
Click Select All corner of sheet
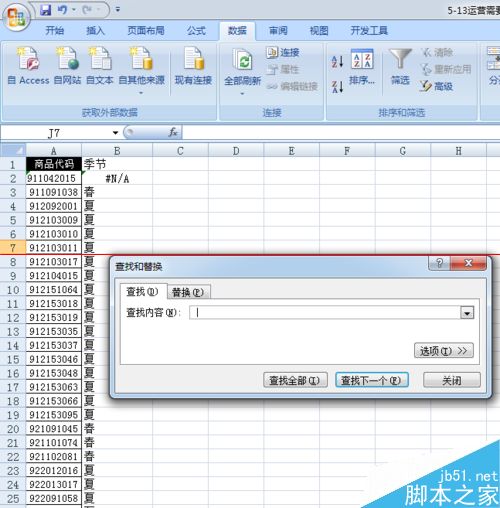13,151
